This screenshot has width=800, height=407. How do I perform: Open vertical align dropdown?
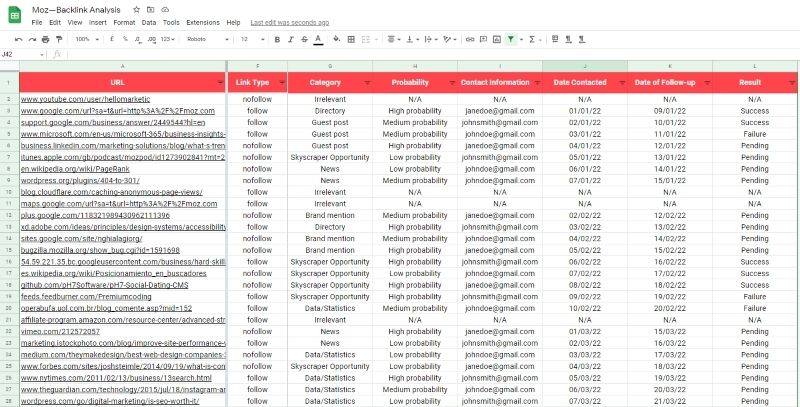(411, 39)
